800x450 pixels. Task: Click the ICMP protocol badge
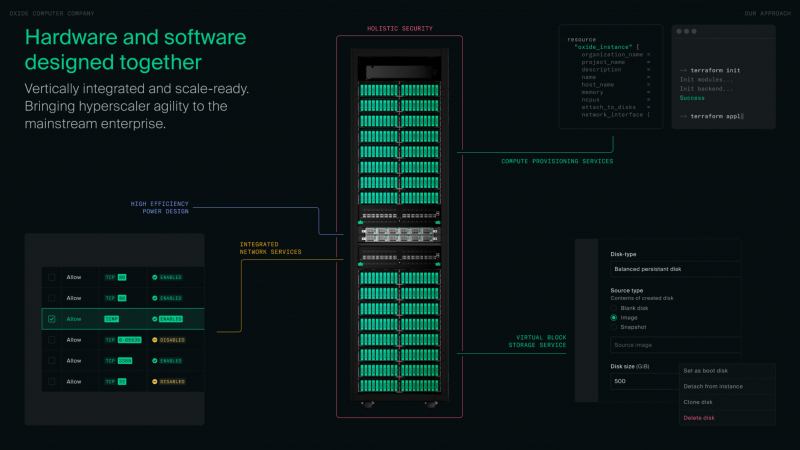point(112,319)
